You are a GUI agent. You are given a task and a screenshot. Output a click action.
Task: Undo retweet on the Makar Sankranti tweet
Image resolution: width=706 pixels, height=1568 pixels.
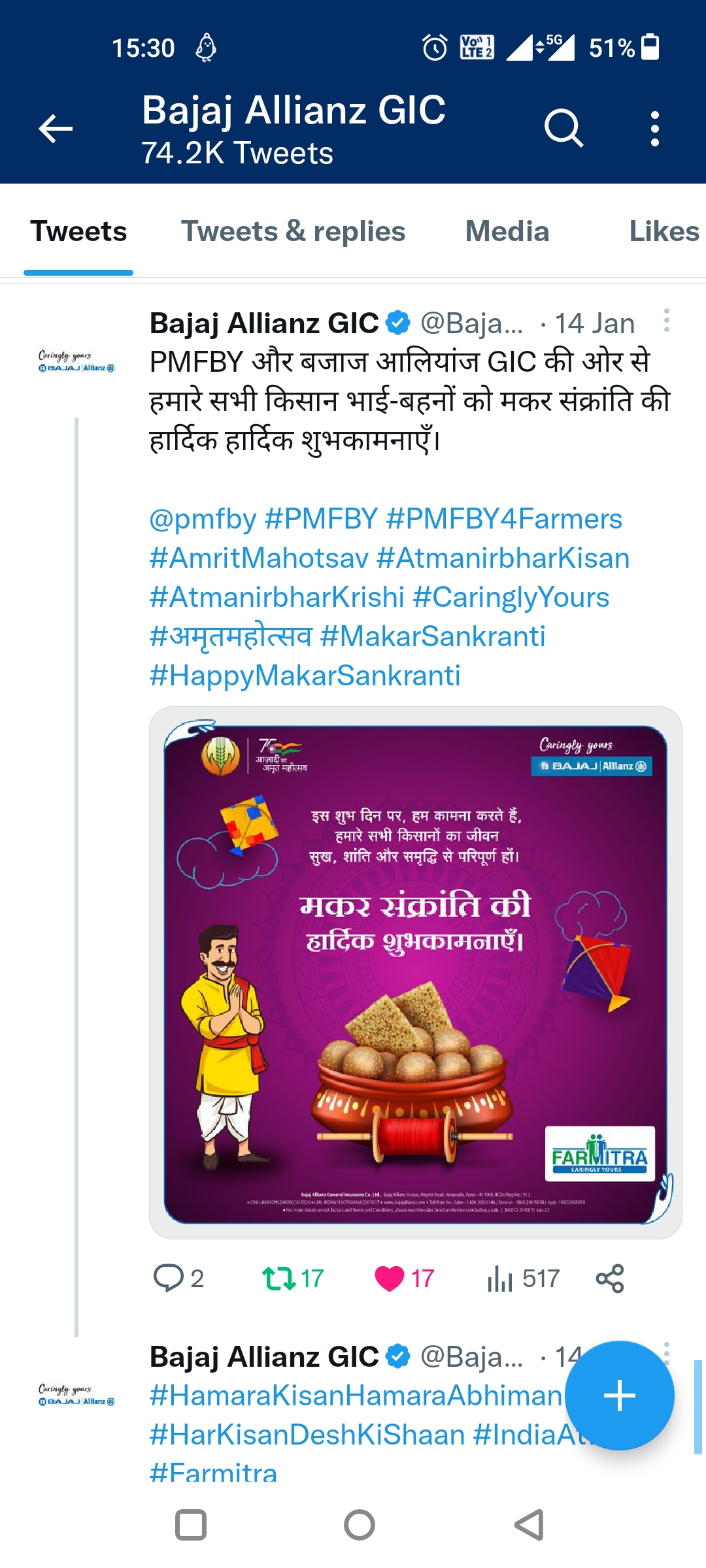click(280, 1278)
